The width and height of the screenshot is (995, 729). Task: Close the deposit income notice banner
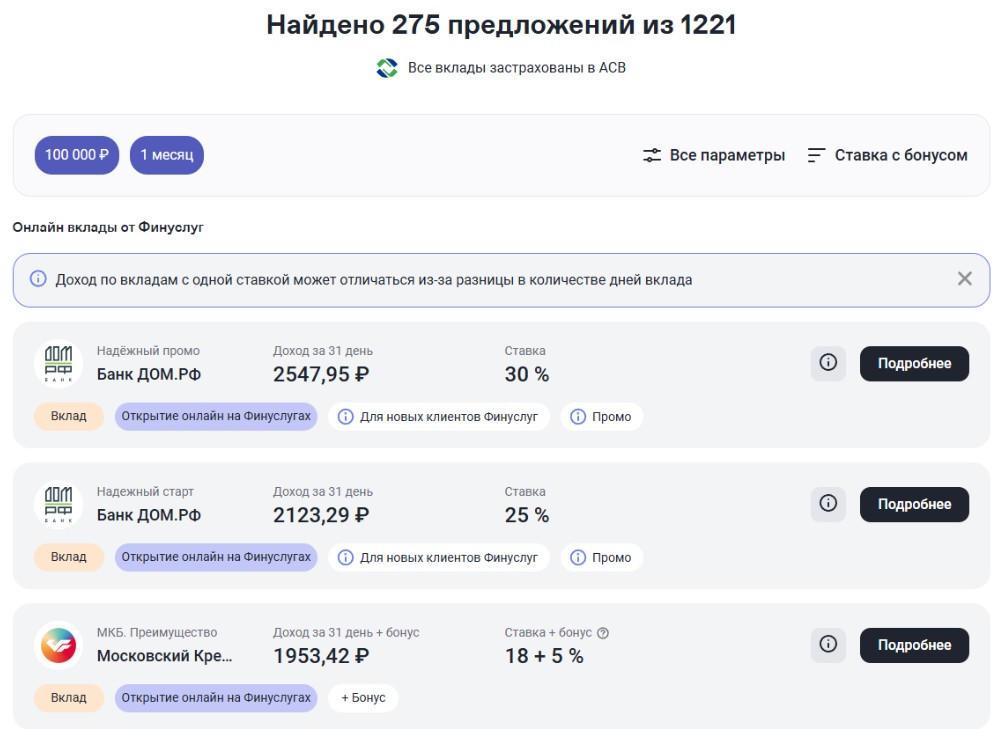(x=965, y=279)
